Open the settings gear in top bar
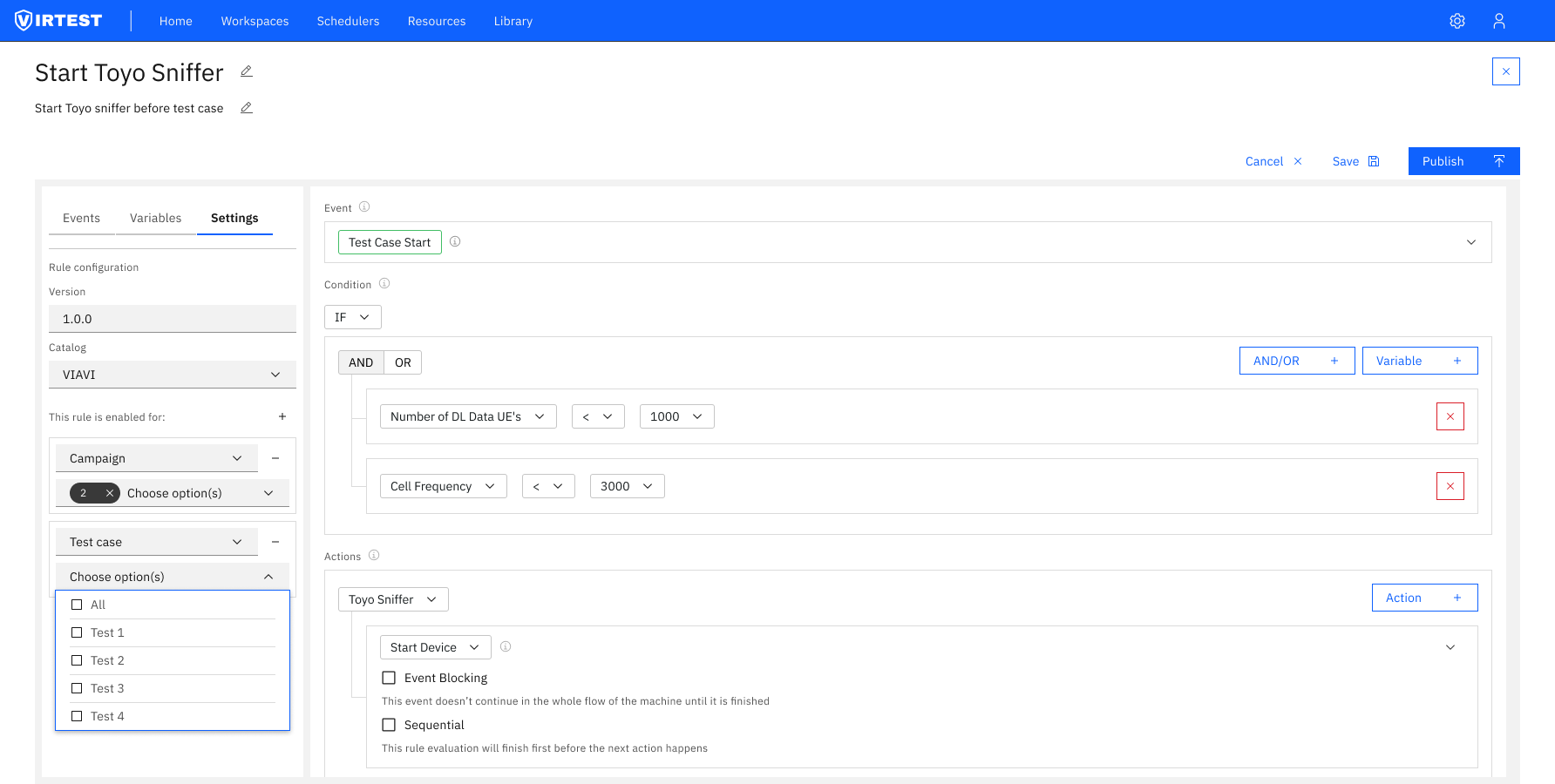The image size is (1555, 784). tap(1457, 20)
